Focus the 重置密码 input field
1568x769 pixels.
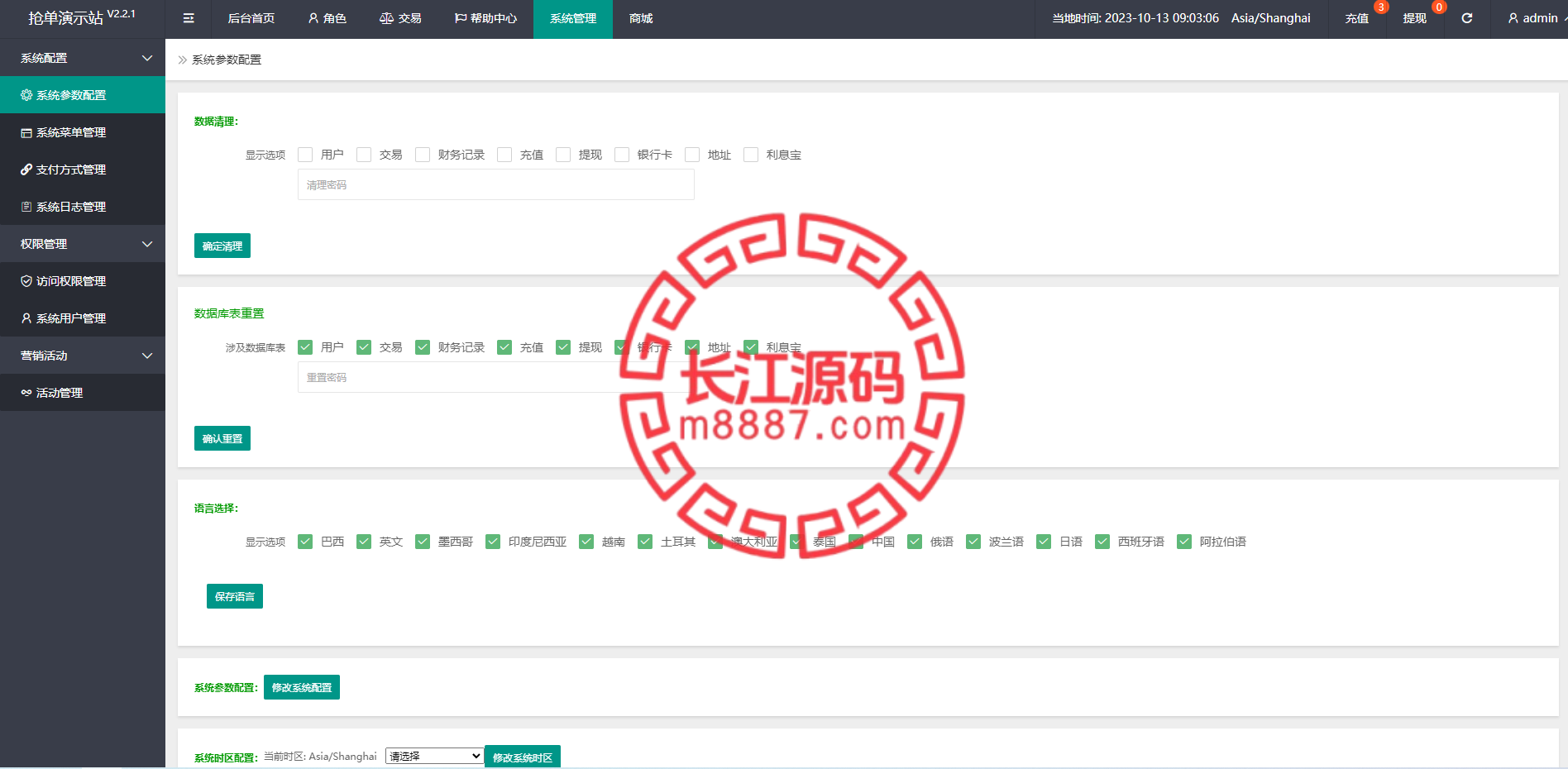click(x=496, y=377)
